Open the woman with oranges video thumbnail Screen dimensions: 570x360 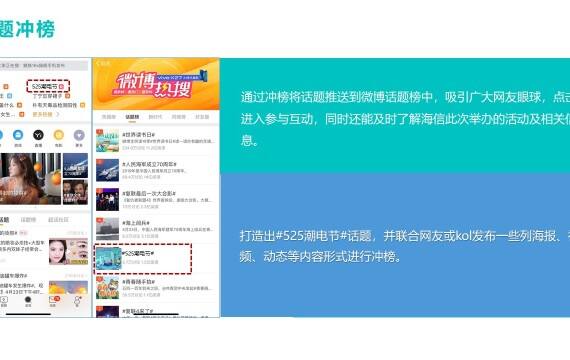(x=30, y=179)
